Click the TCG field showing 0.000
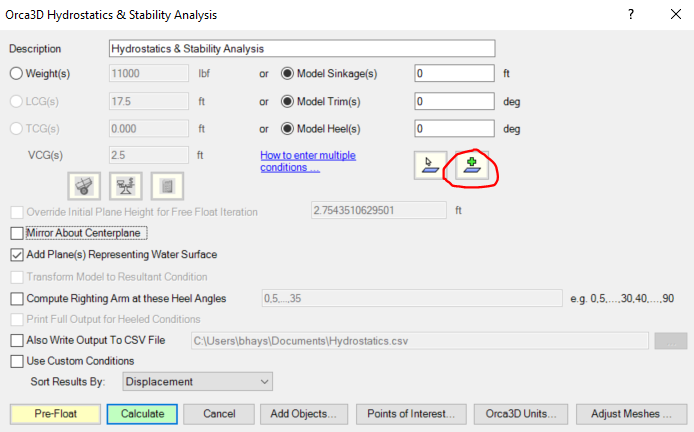Screen dimensions: 694x432 149,129
